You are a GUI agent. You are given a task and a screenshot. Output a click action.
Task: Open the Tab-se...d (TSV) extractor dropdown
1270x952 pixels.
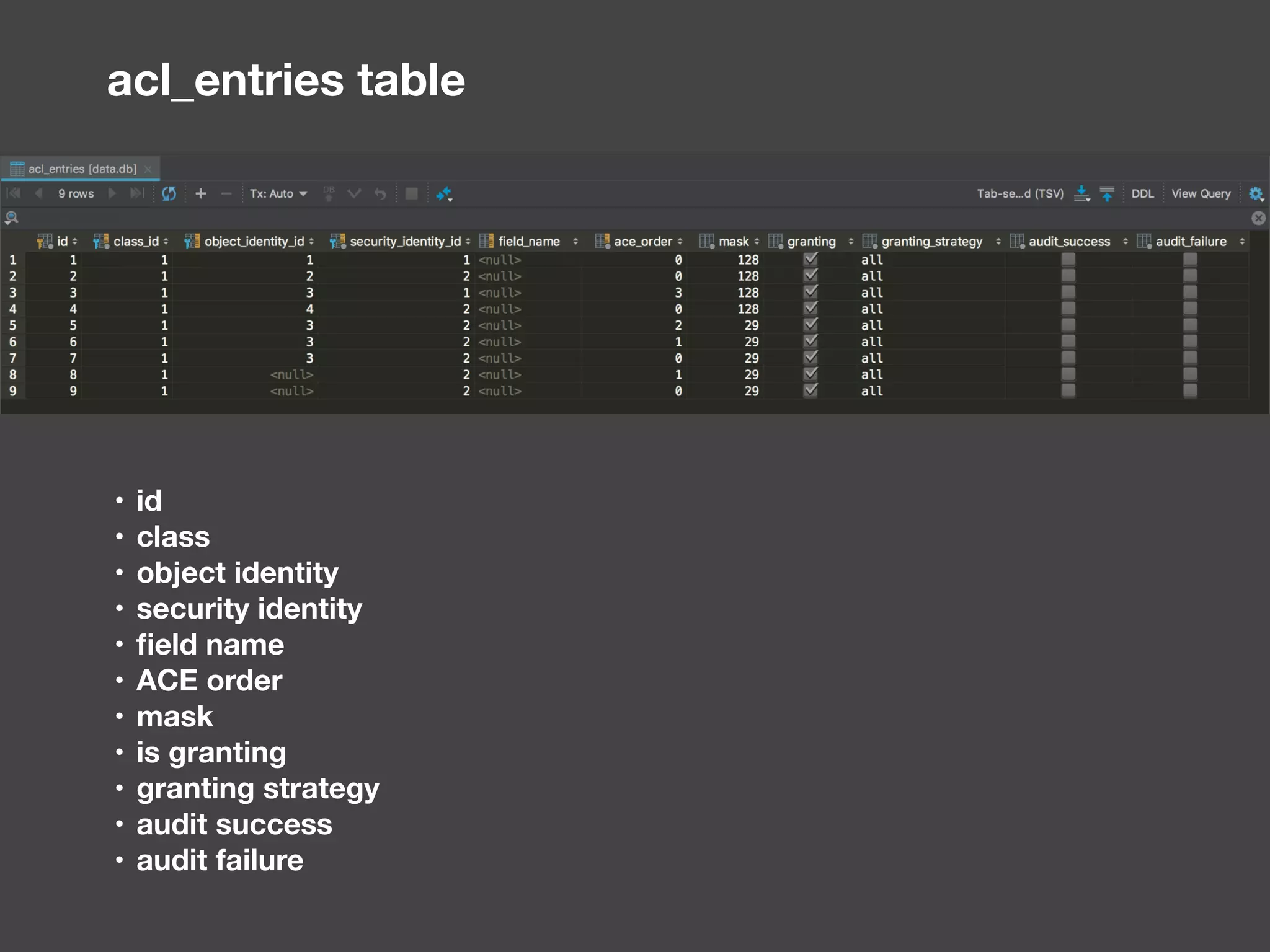coord(1020,194)
